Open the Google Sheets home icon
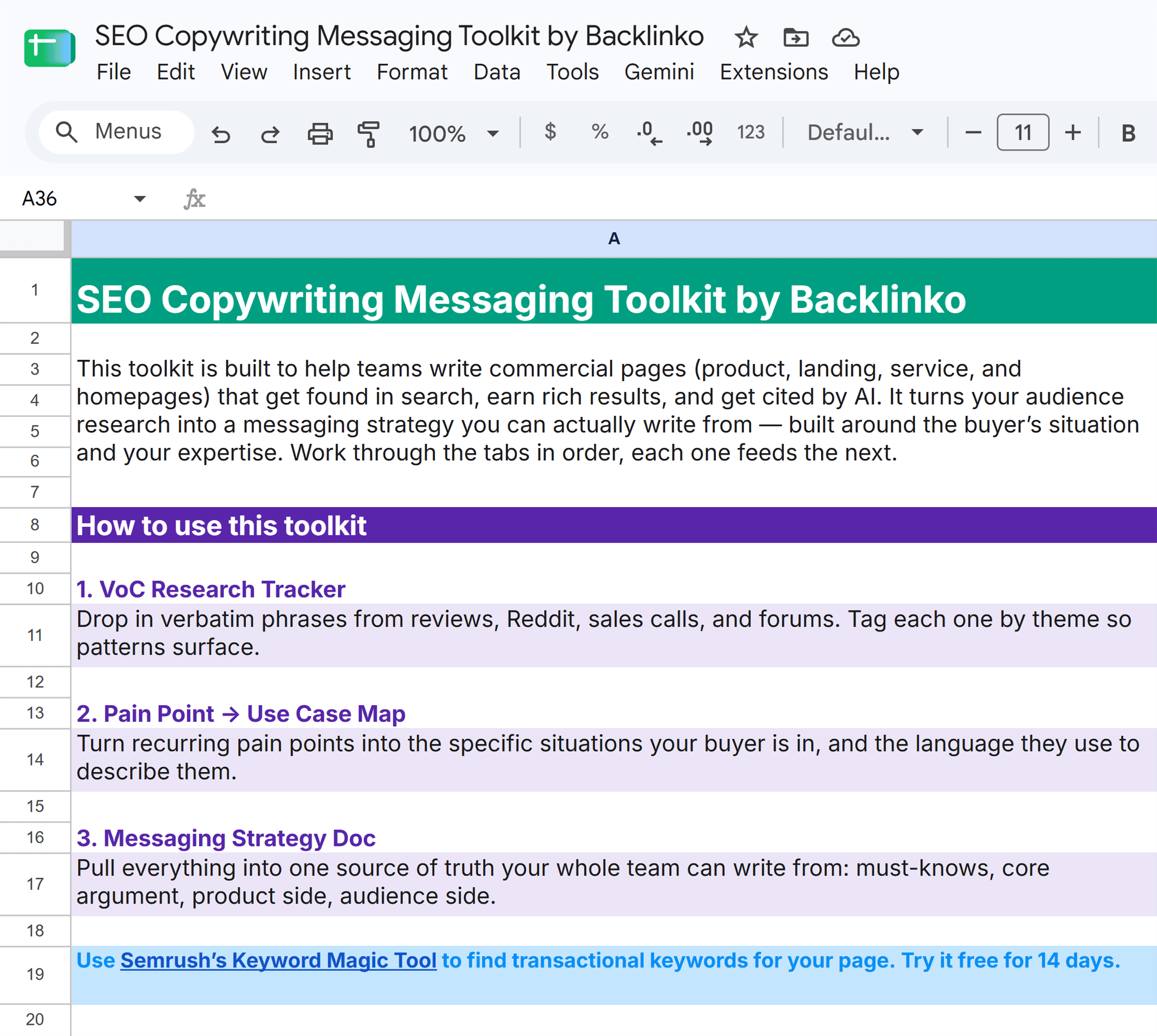The image size is (1157, 1036). point(50,49)
